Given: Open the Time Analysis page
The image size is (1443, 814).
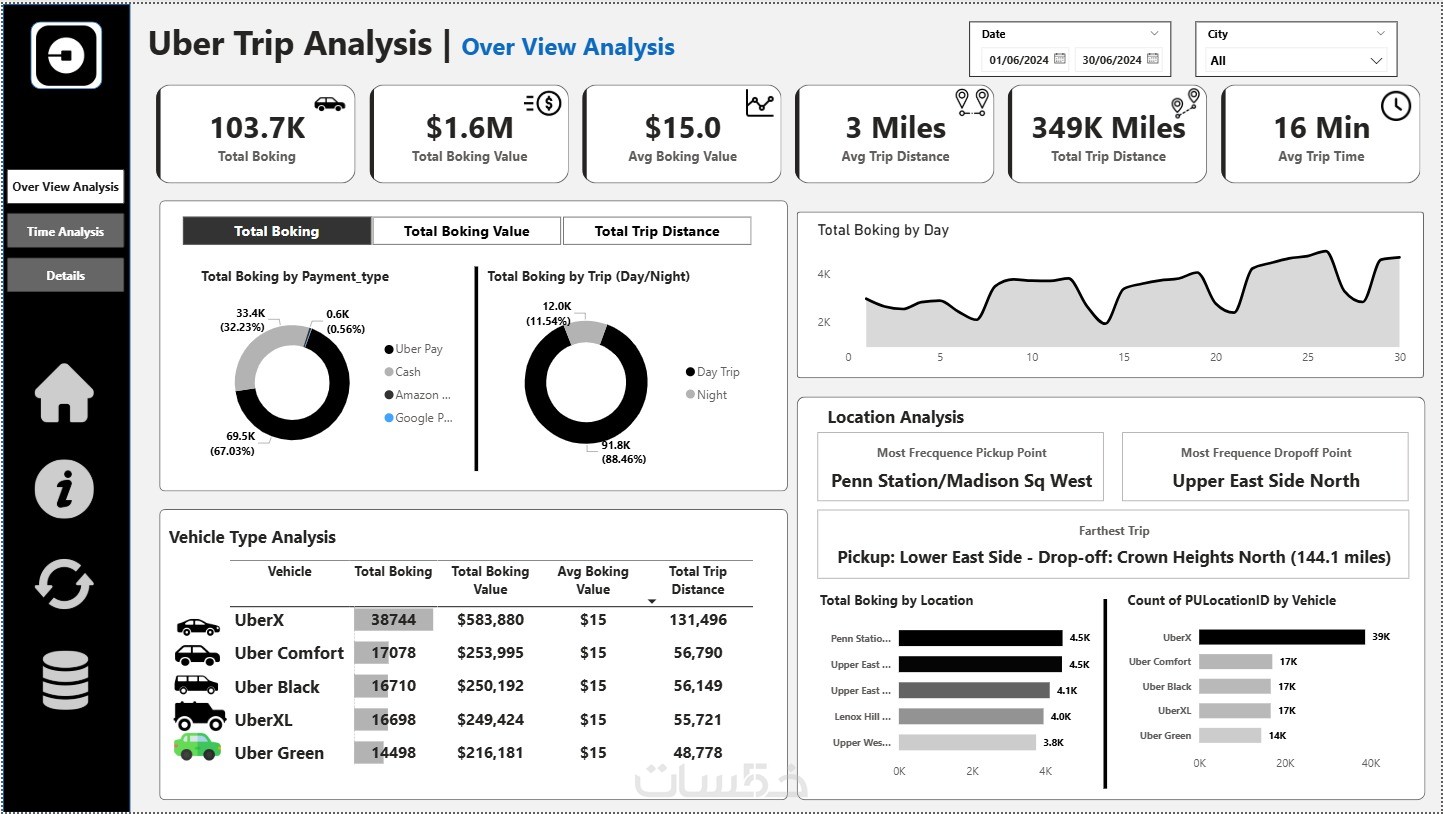Looking at the screenshot, I should pyautogui.click(x=66, y=231).
